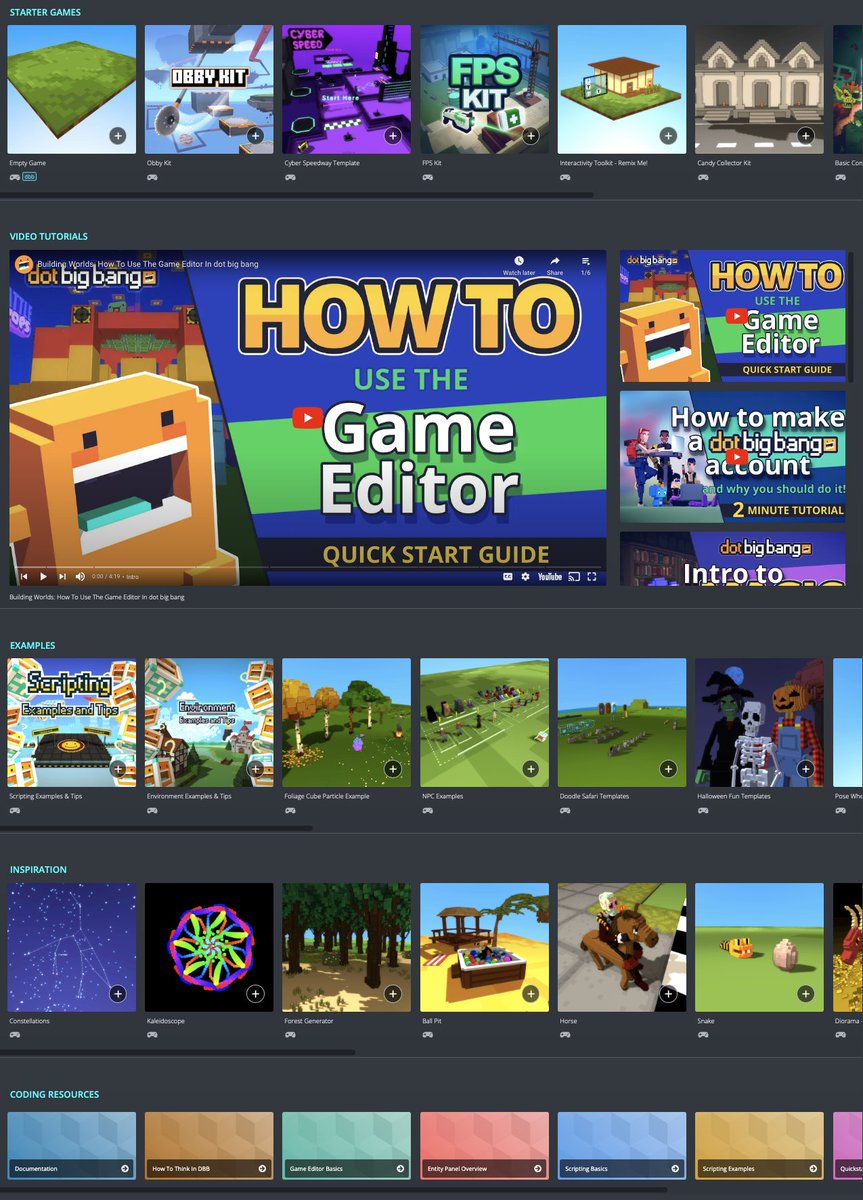863x1200 pixels.
Task: Click the 'Ball Pit' title text
Action: coord(432,1021)
